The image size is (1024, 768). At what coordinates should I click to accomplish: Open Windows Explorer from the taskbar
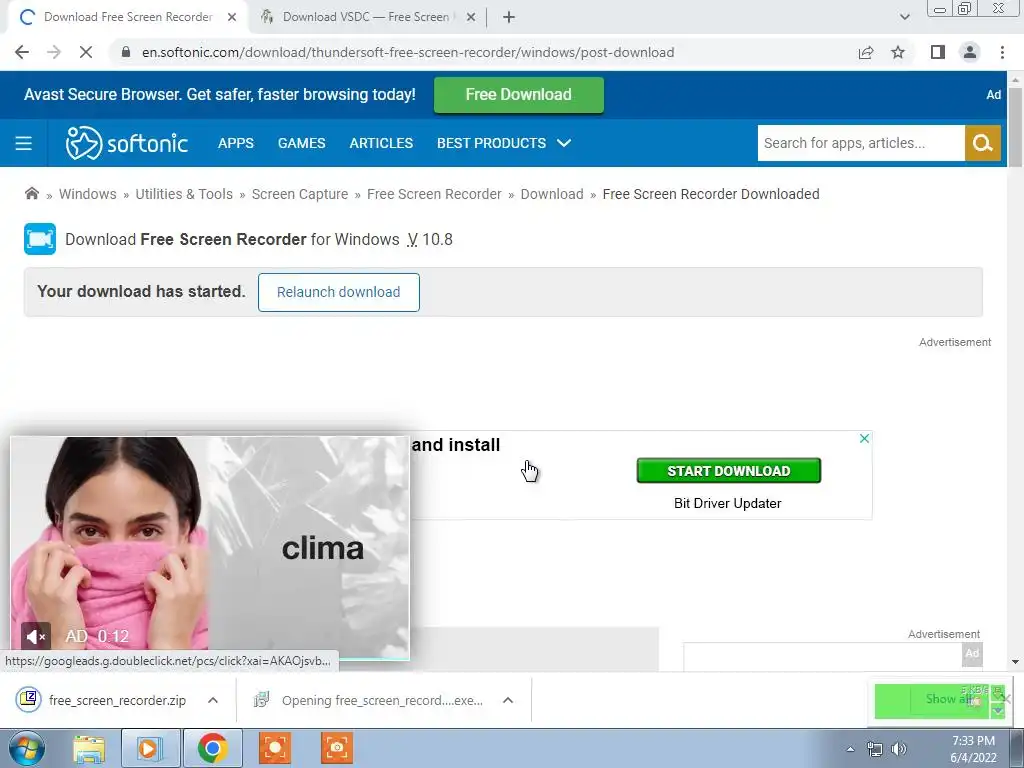click(89, 748)
